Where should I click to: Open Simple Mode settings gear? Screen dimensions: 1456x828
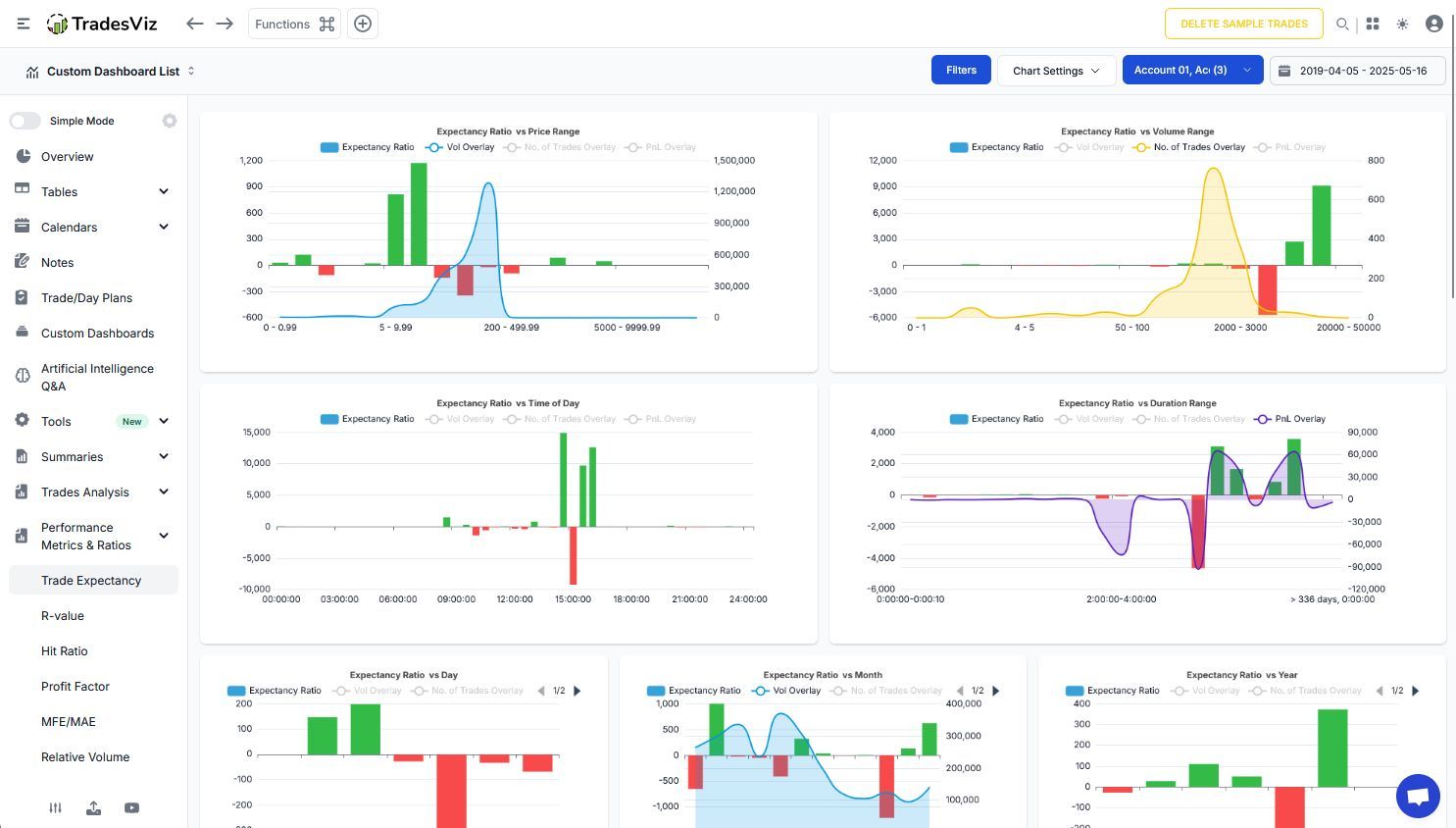[x=170, y=121]
